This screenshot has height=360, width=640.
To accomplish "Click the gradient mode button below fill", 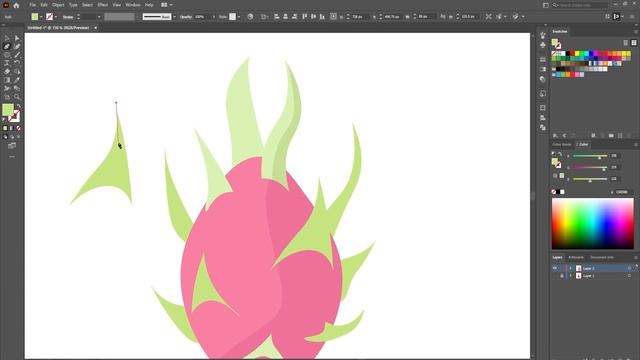I will pyautogui.click(x=11, y=128).
